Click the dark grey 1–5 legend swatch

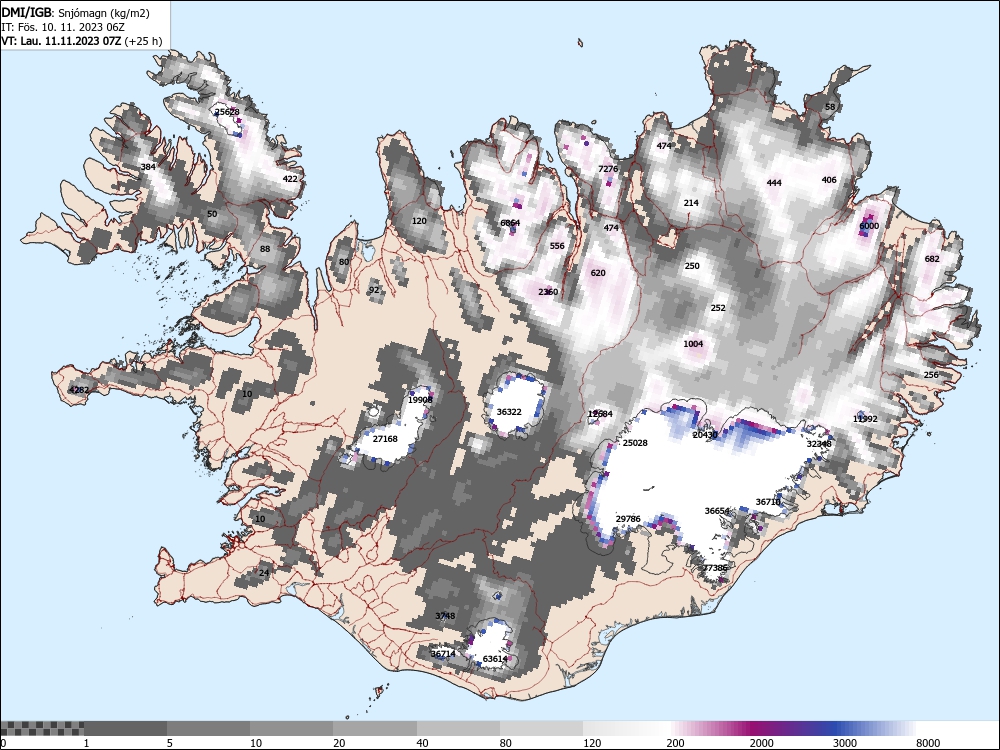pos(126,728)
